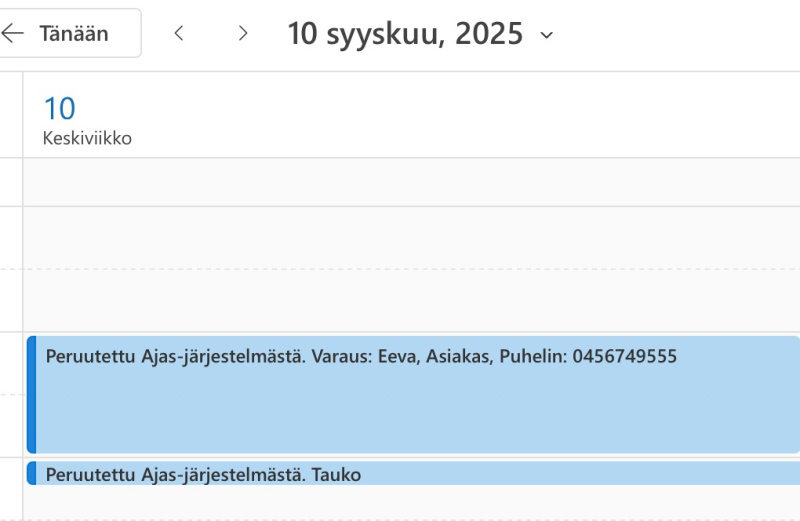
Task: Click the "10 syyskuu, 2025" date title
Action: (405, 34)
